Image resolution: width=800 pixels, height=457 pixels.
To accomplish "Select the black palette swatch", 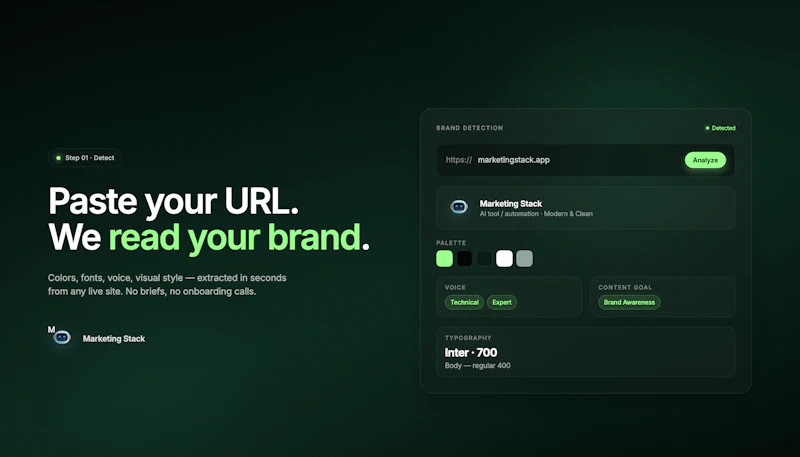I will [464, 259].
